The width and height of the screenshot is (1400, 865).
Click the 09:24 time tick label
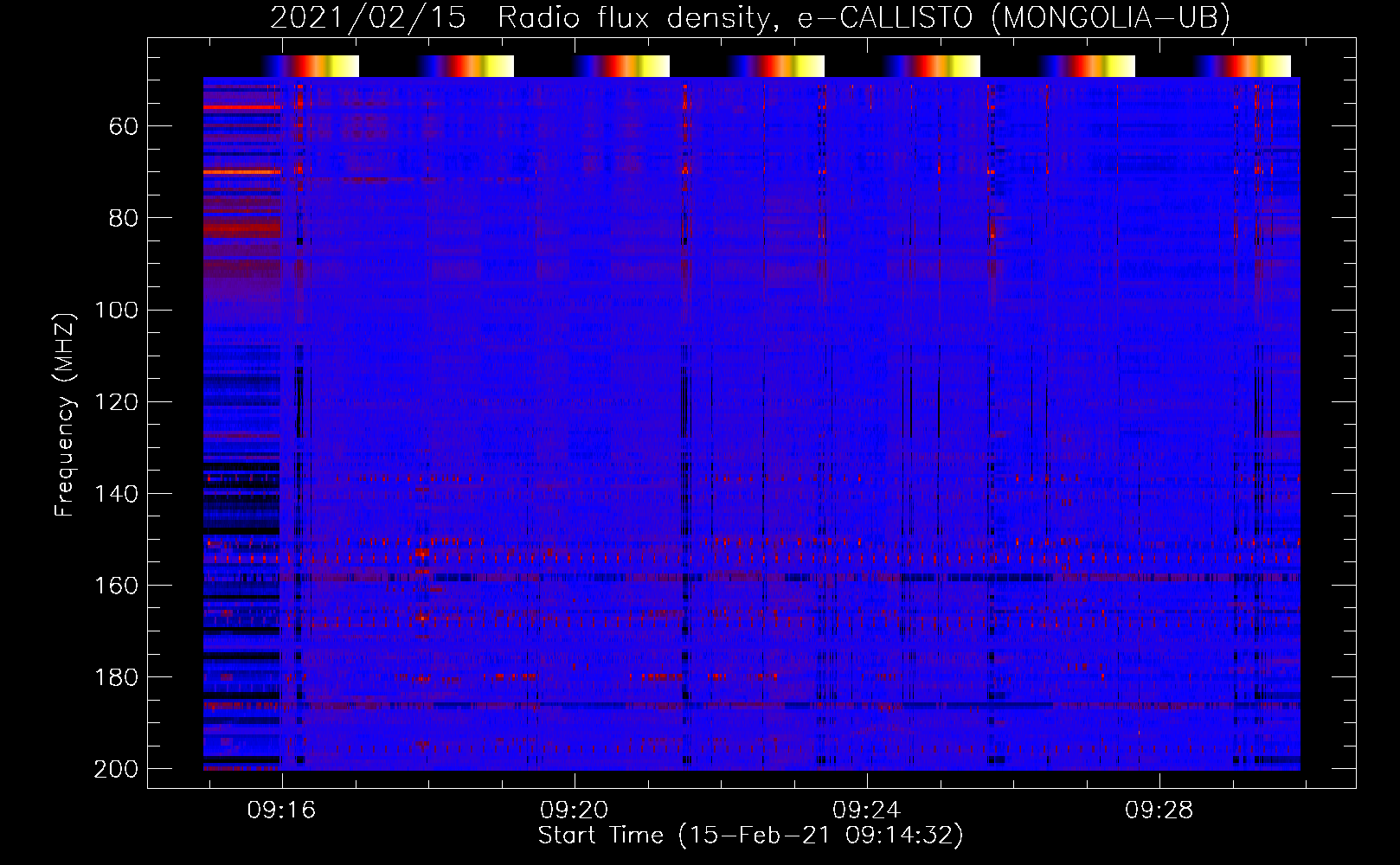pos(866,810)
